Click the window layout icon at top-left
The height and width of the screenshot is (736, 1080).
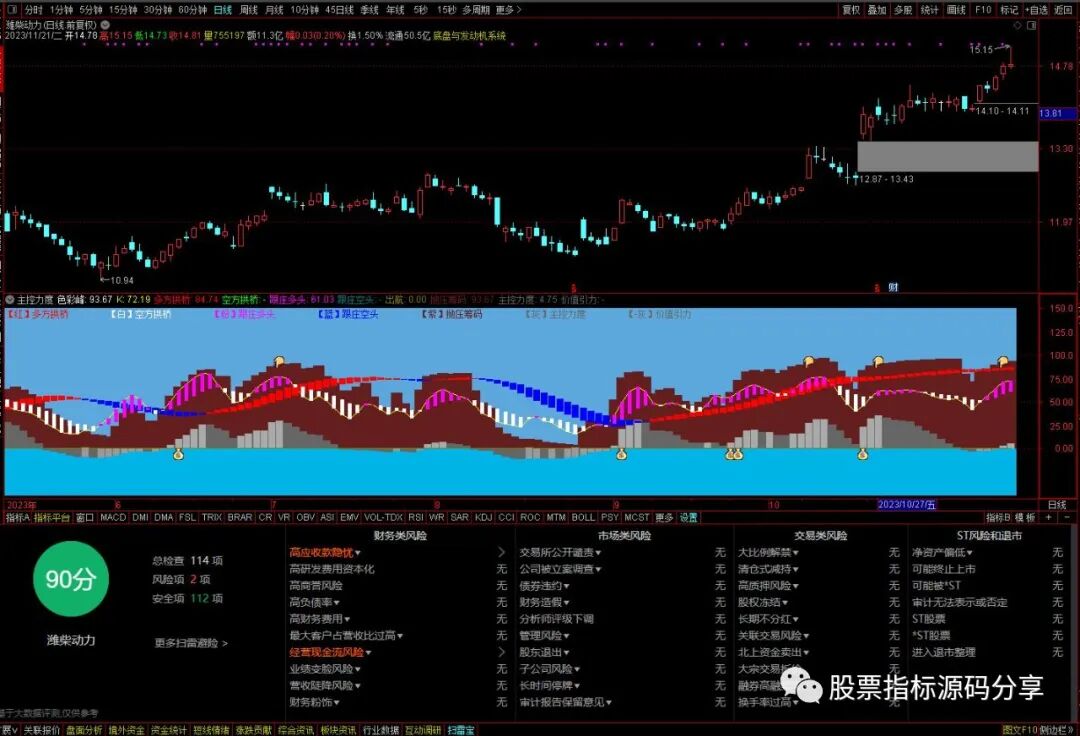[12, 10]
